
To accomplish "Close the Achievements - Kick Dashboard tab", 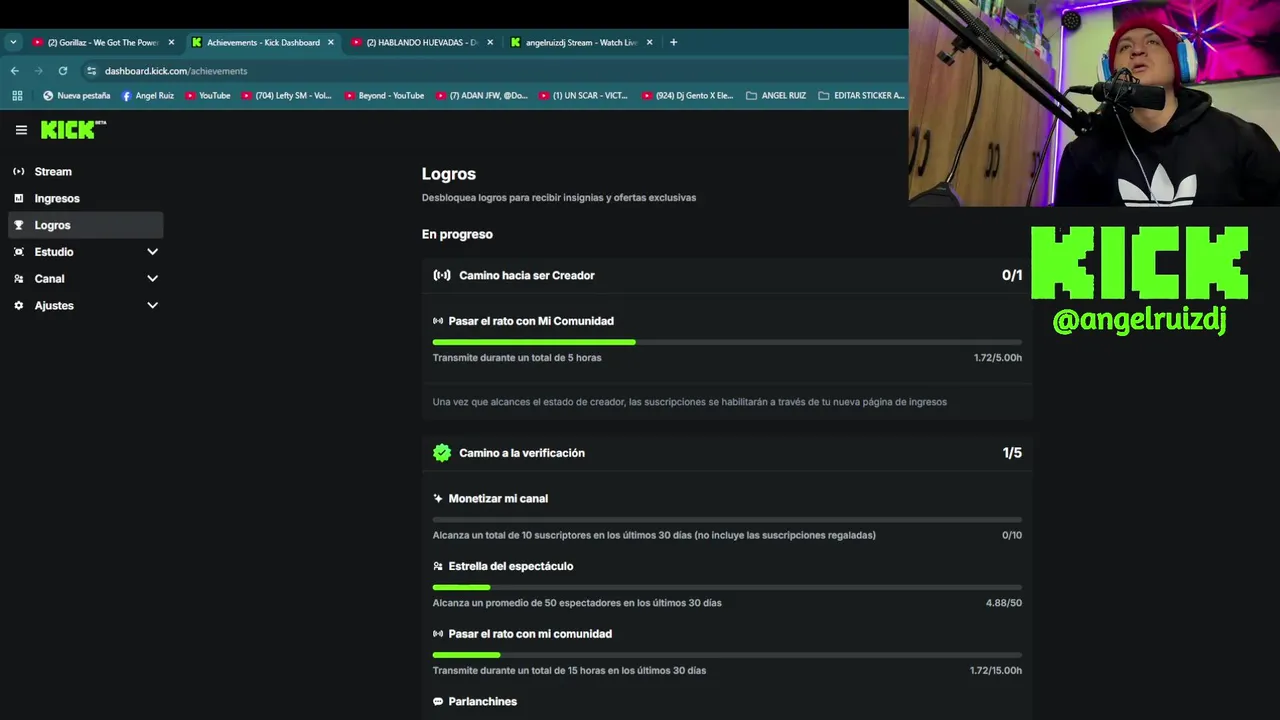I will [331, 42].
